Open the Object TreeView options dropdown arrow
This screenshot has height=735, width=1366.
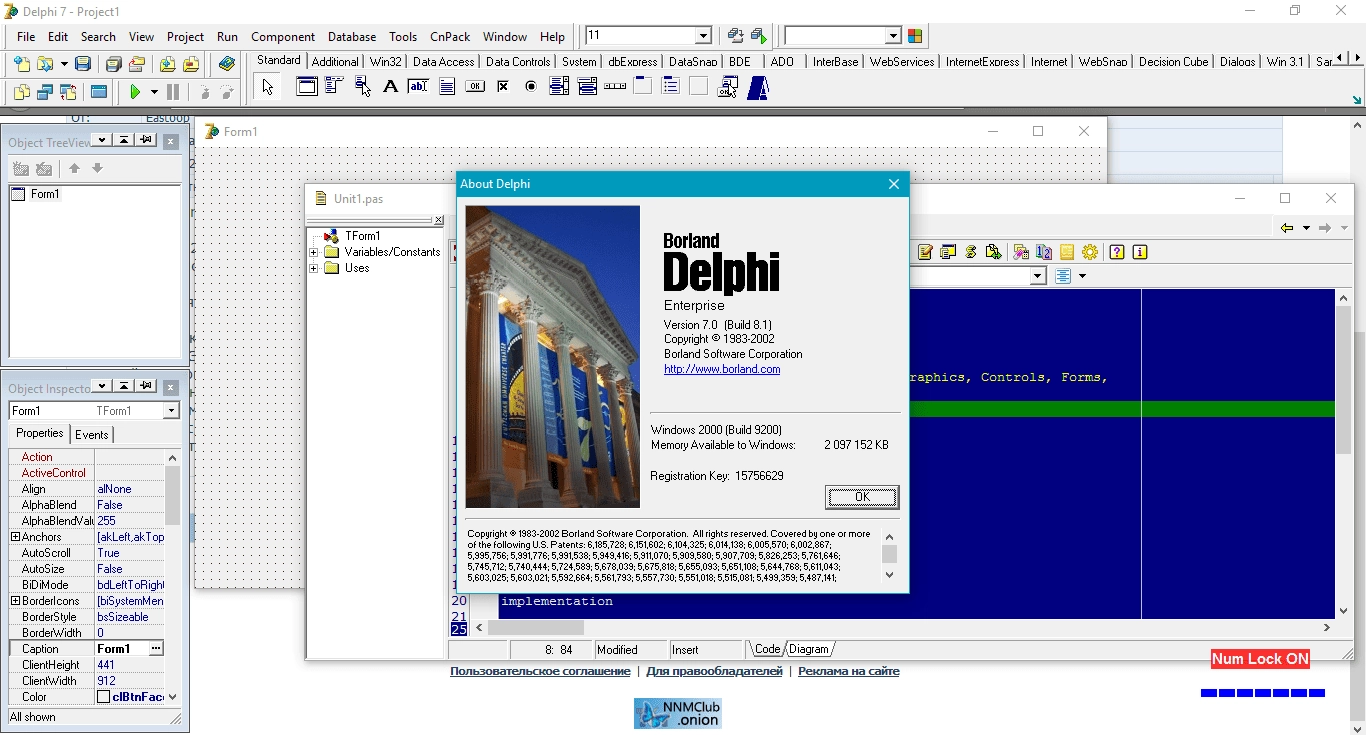pyautogui.click(x=102, y=140)
